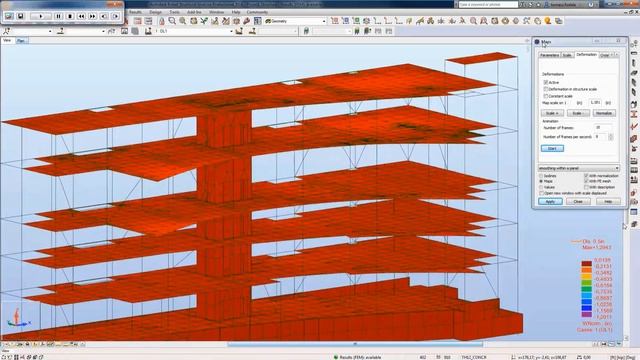Viewport: 640px width, 360px height.
Task: Switch to the View tab
Action: point(7,40)
